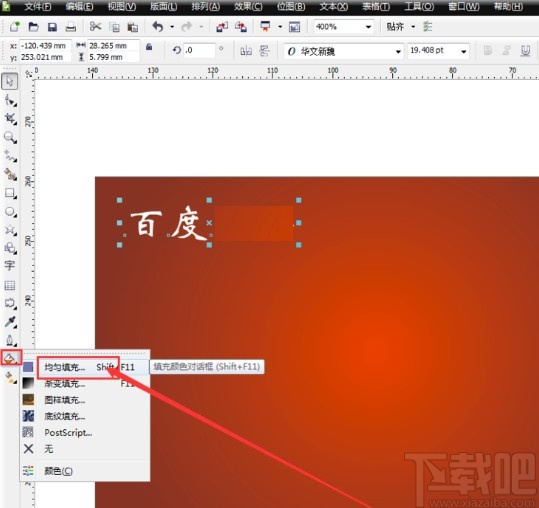Select the Interactive blend tool
The height and width of the screenshot is (508, 539).
(10, 303)
